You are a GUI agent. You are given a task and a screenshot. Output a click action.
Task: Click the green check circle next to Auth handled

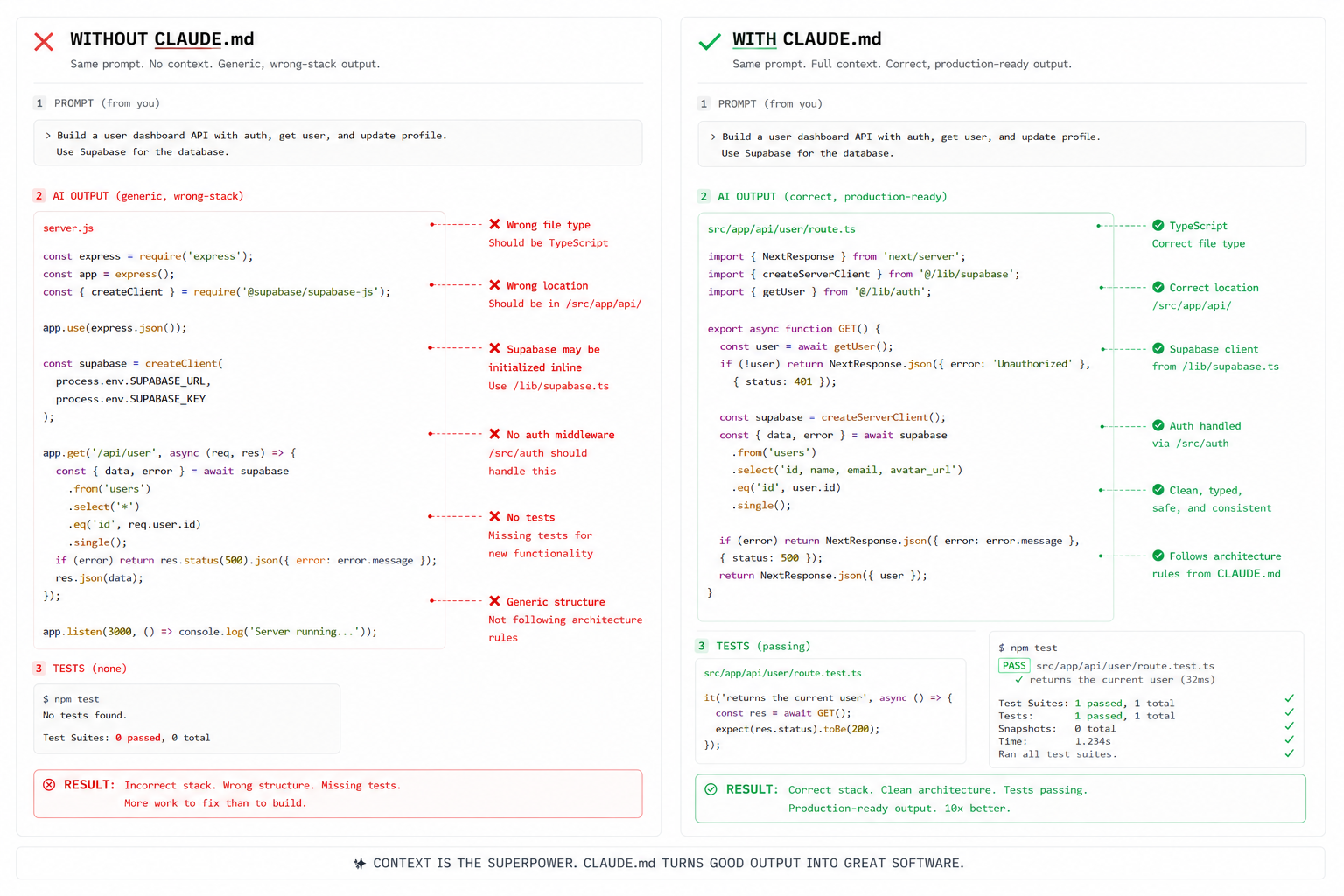(x=1158, y=425)
